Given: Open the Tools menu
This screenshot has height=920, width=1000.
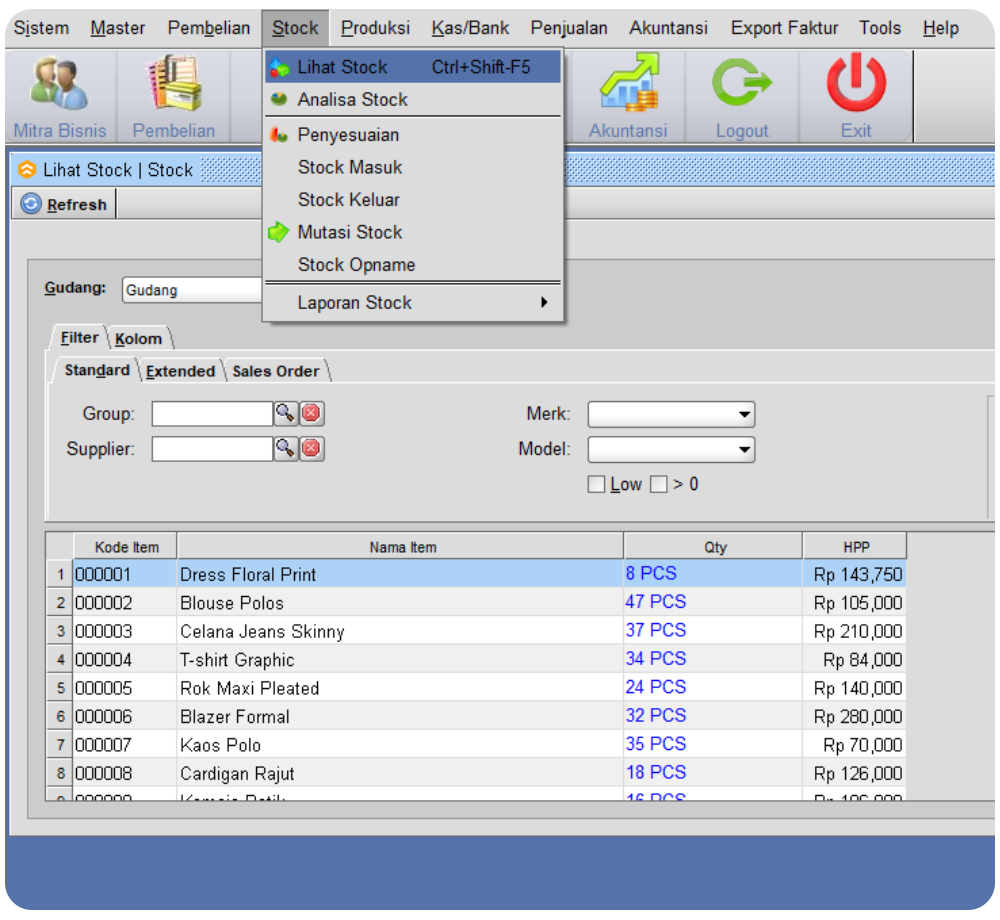Looking at the screenshot, I should coord(879,28).
